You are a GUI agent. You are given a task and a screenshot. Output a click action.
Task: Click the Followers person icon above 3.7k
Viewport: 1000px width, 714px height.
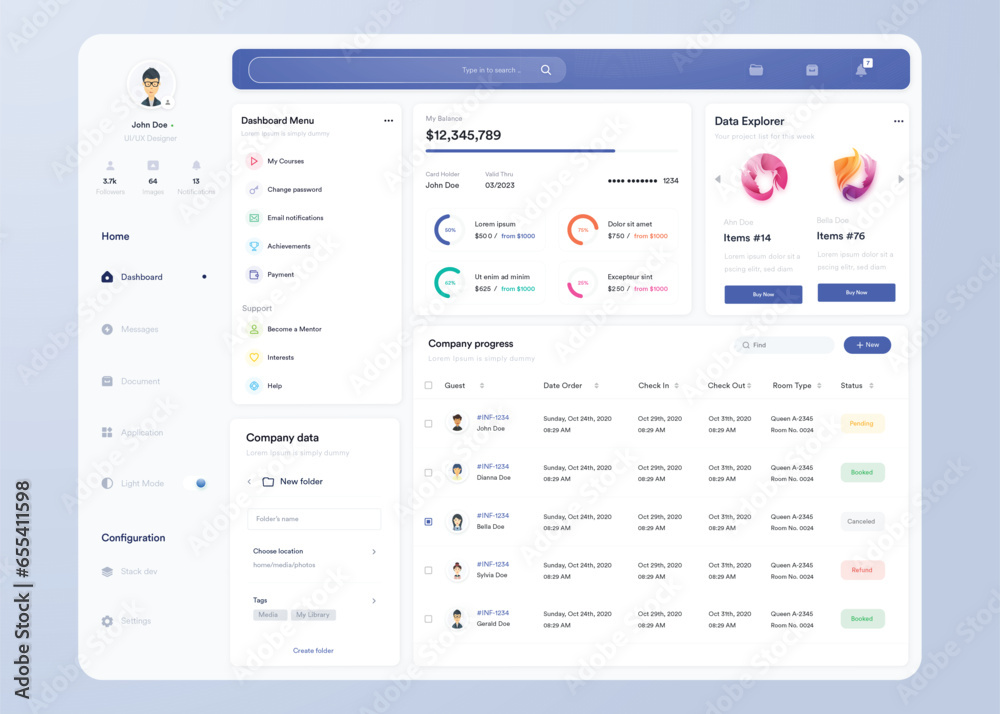click(x=110, y=166)
